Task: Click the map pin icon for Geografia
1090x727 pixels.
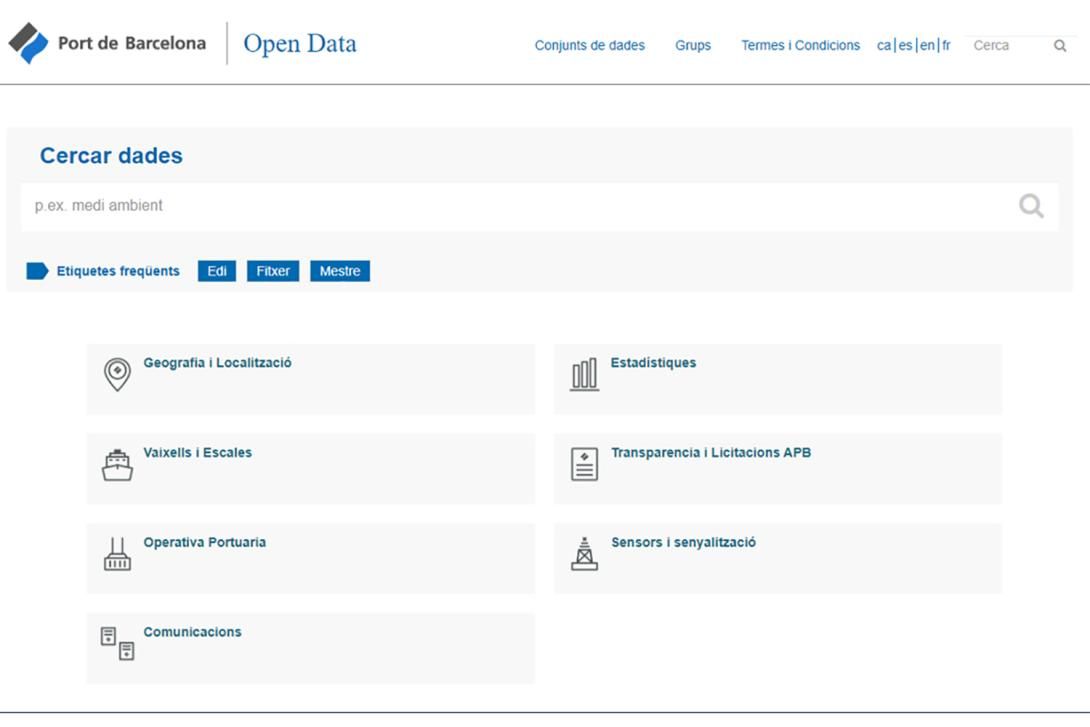Action: [x=117, y=375]
